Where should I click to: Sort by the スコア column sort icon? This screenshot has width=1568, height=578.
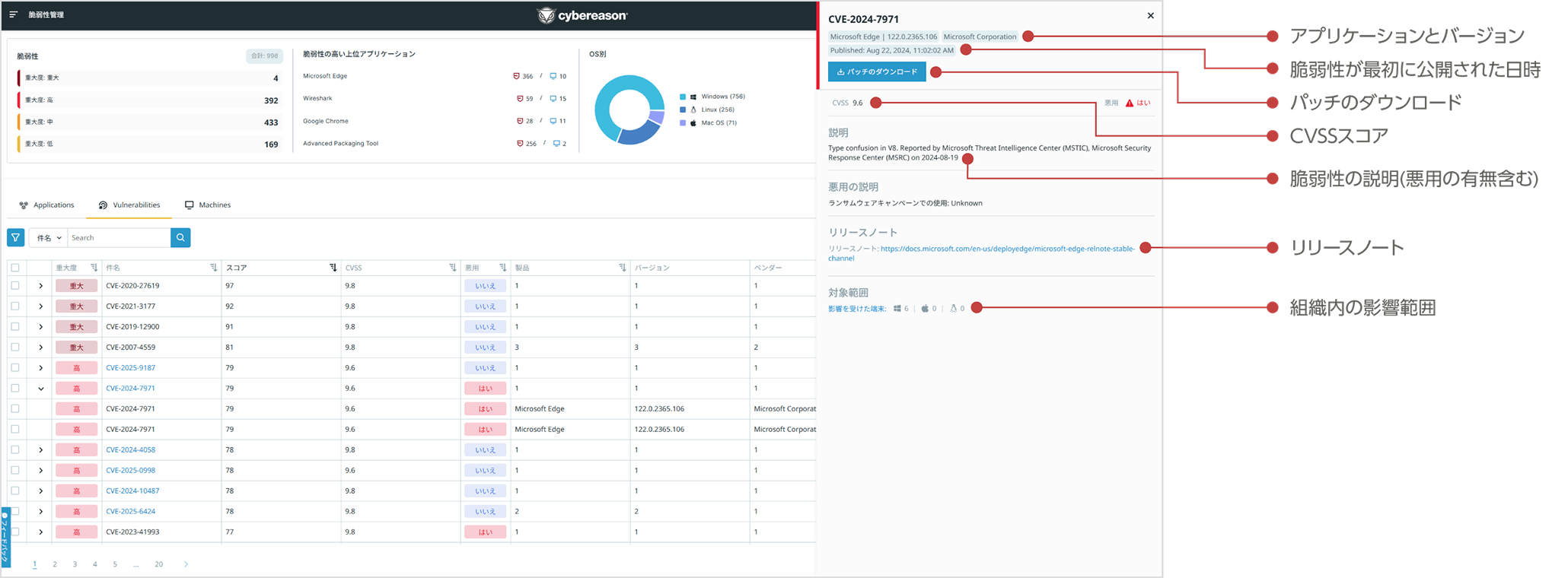click(x=333, y=268)
